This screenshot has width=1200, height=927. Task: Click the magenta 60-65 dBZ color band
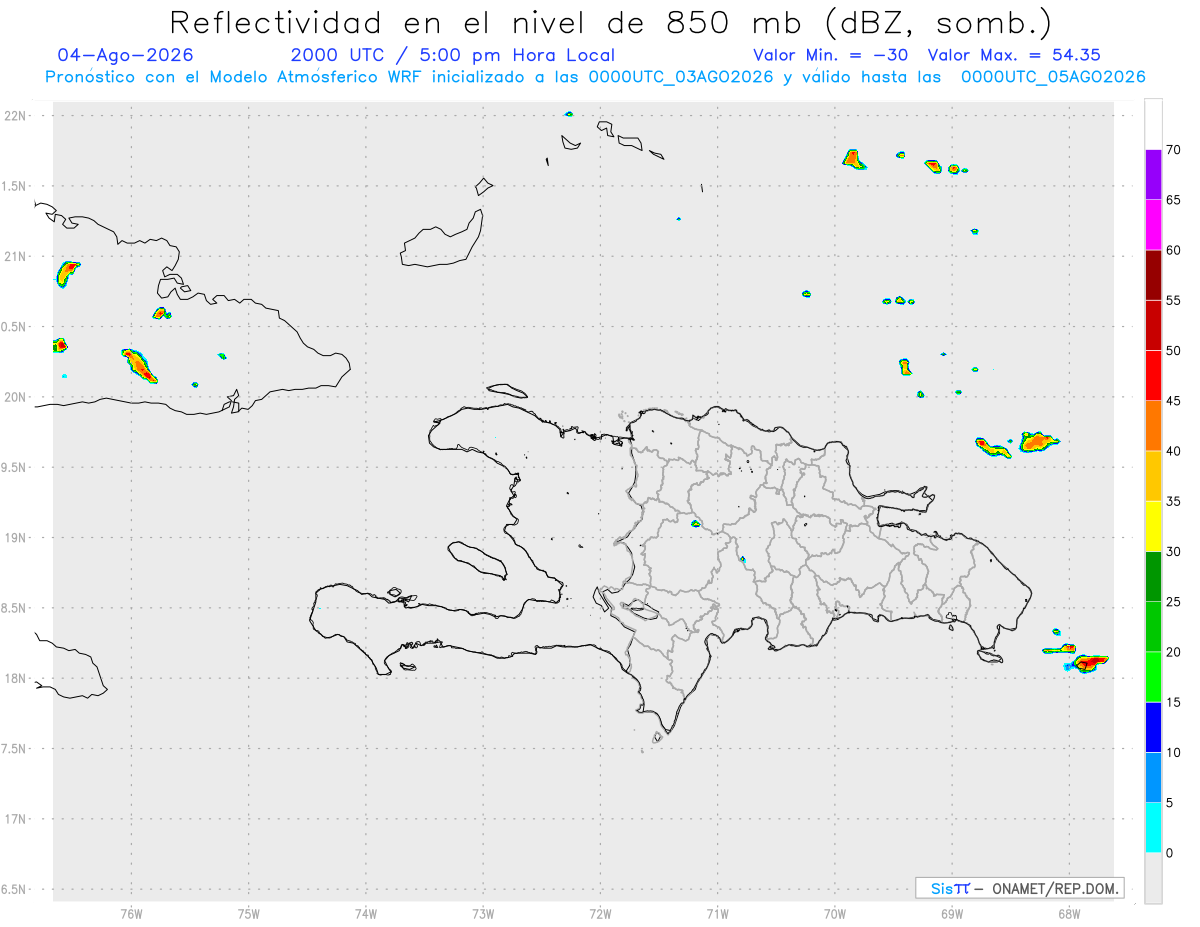[1153, 225]
